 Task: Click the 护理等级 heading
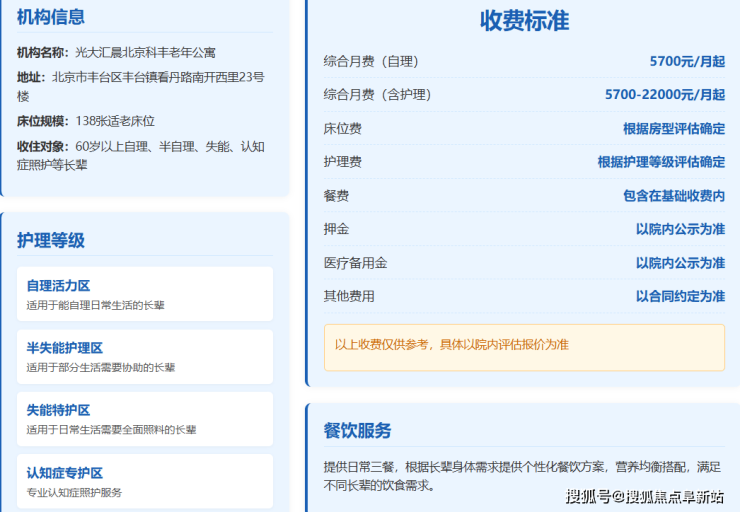pos(50,240)
